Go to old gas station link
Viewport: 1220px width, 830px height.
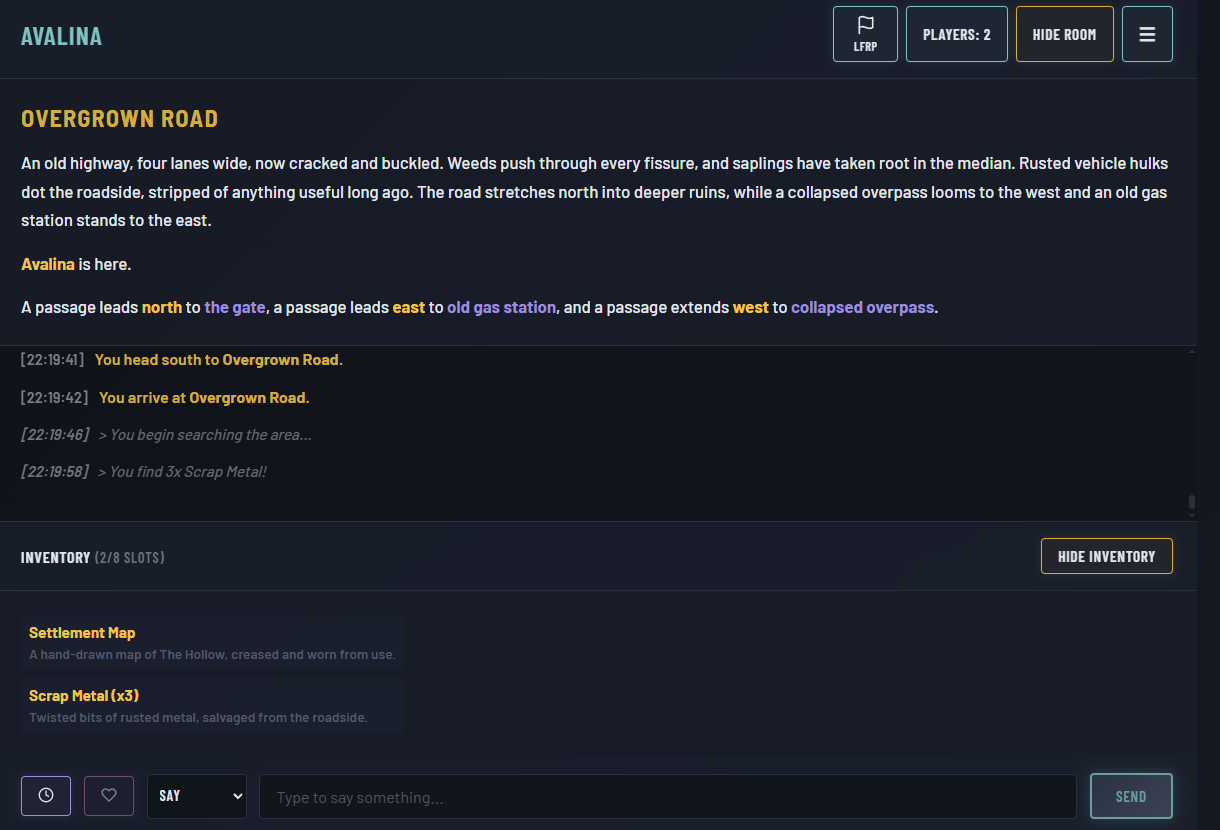[501, 307]
